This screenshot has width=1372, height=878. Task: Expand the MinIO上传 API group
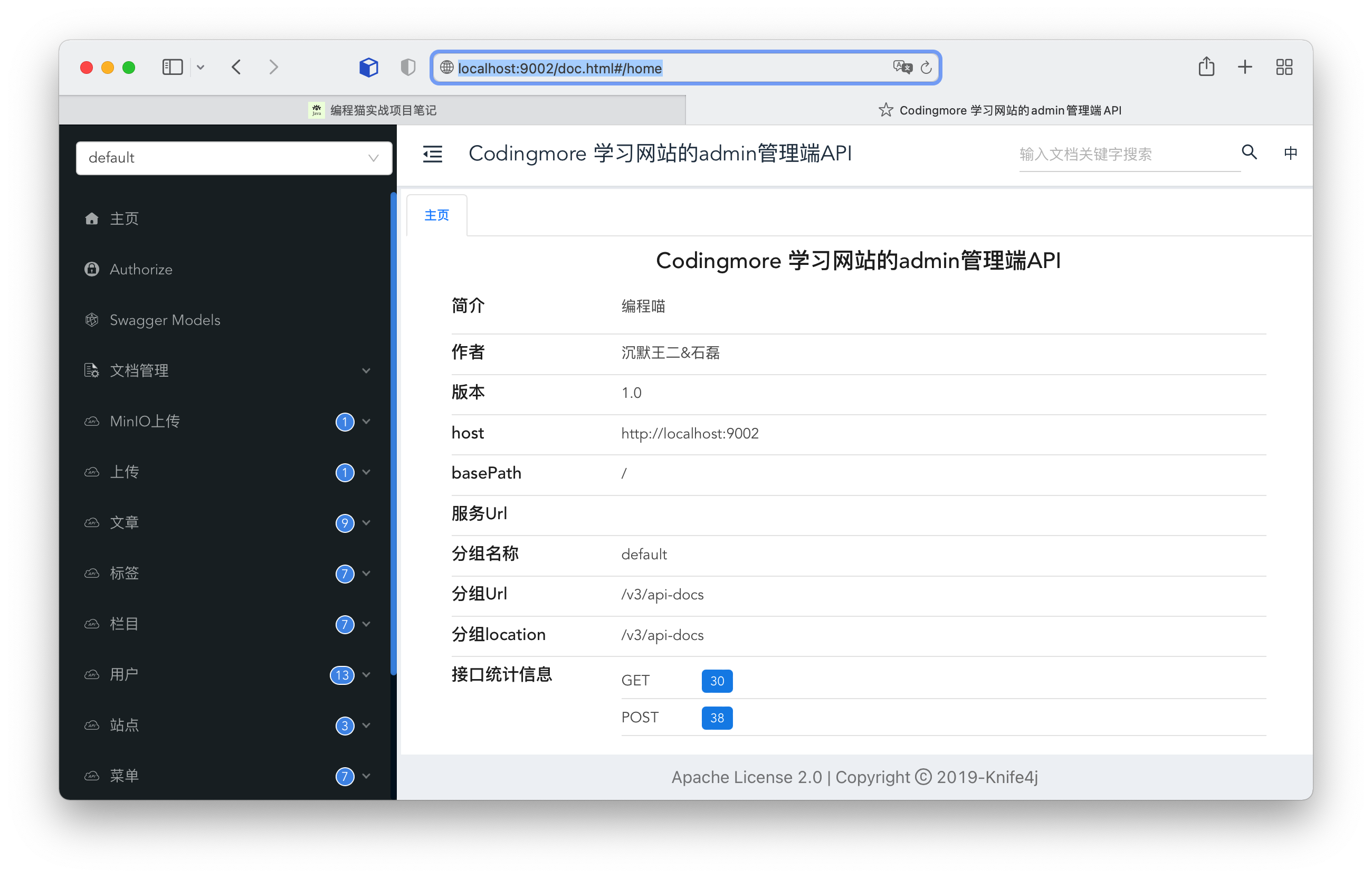(228, 422)
